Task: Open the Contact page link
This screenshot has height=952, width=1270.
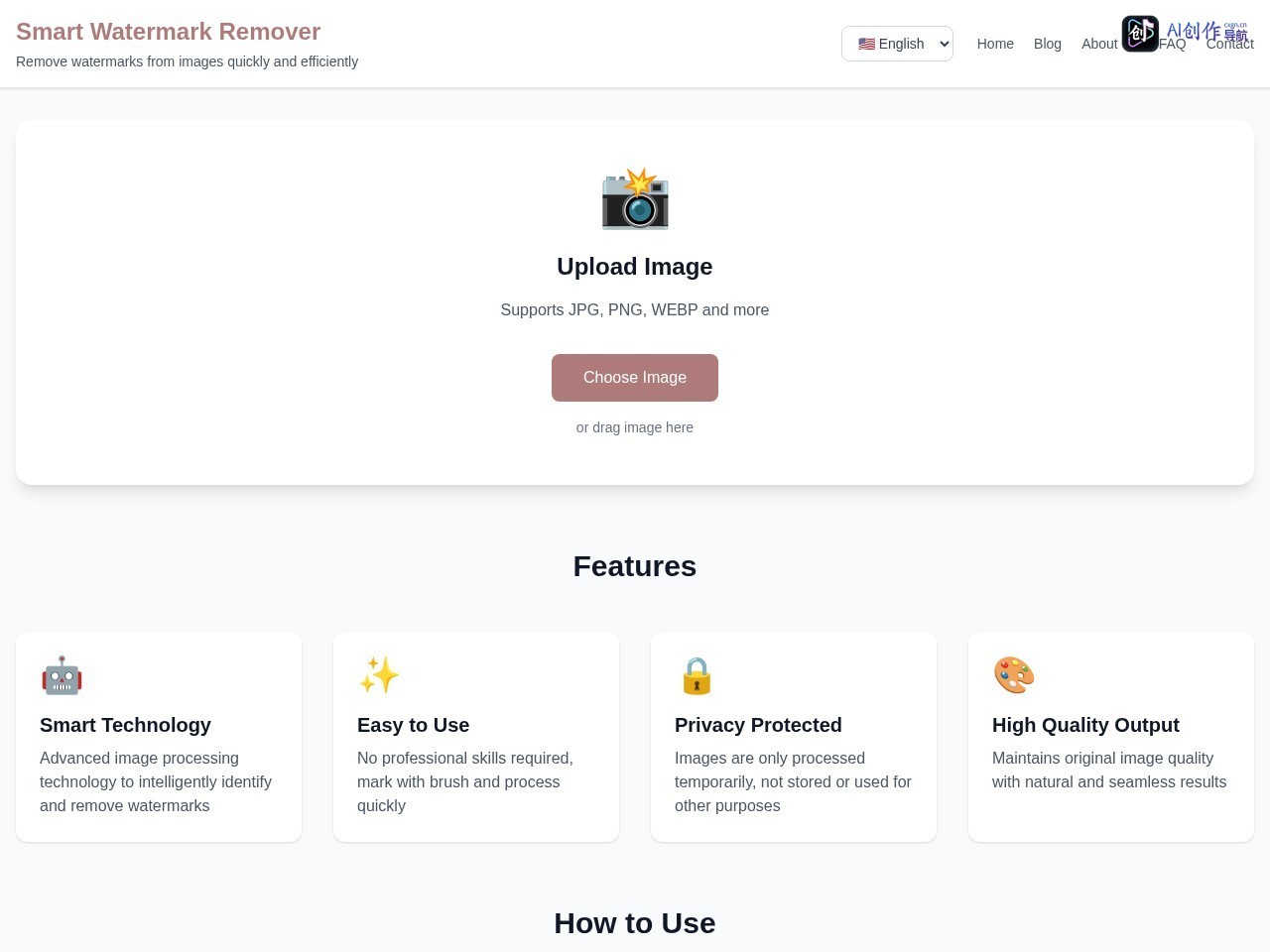Action: 1229,44
